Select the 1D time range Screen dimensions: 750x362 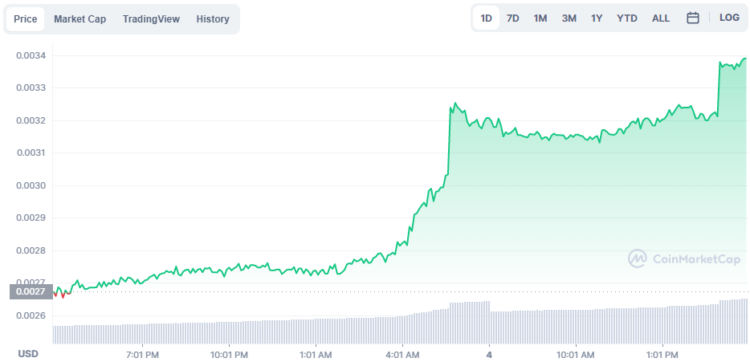tap(486, 19)
